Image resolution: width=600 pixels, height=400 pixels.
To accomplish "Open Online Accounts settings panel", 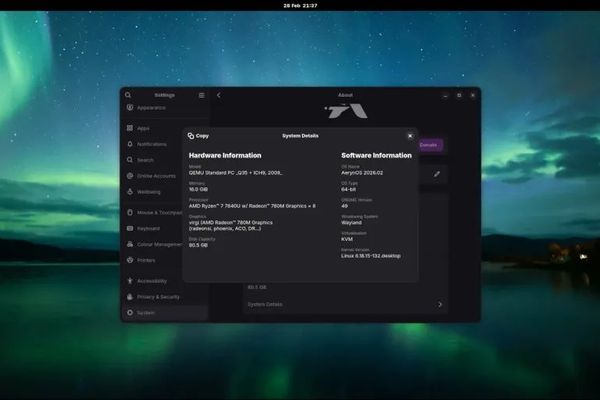I will (165, 176).
